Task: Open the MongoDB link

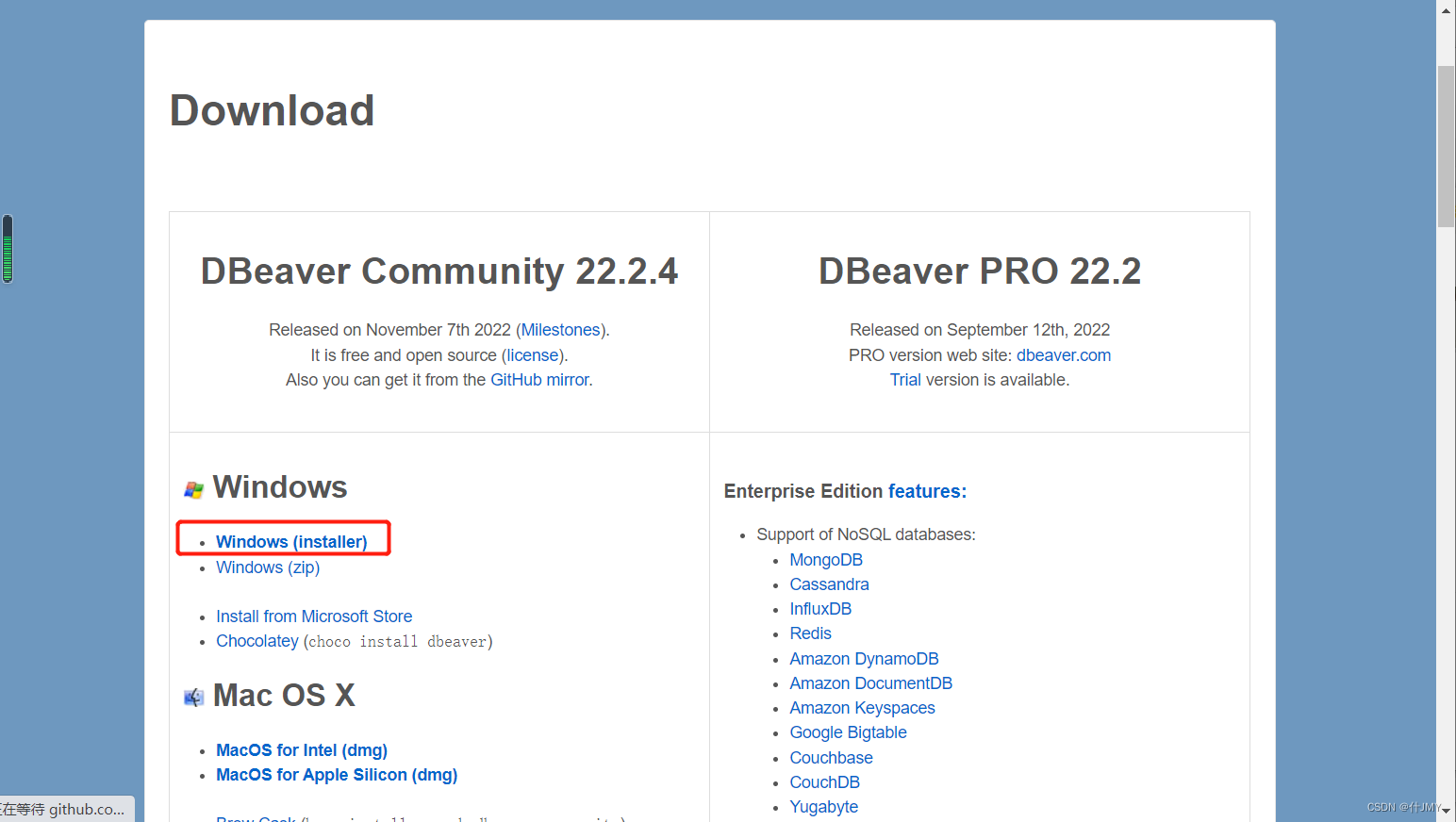Action: [x=825, y=559]
